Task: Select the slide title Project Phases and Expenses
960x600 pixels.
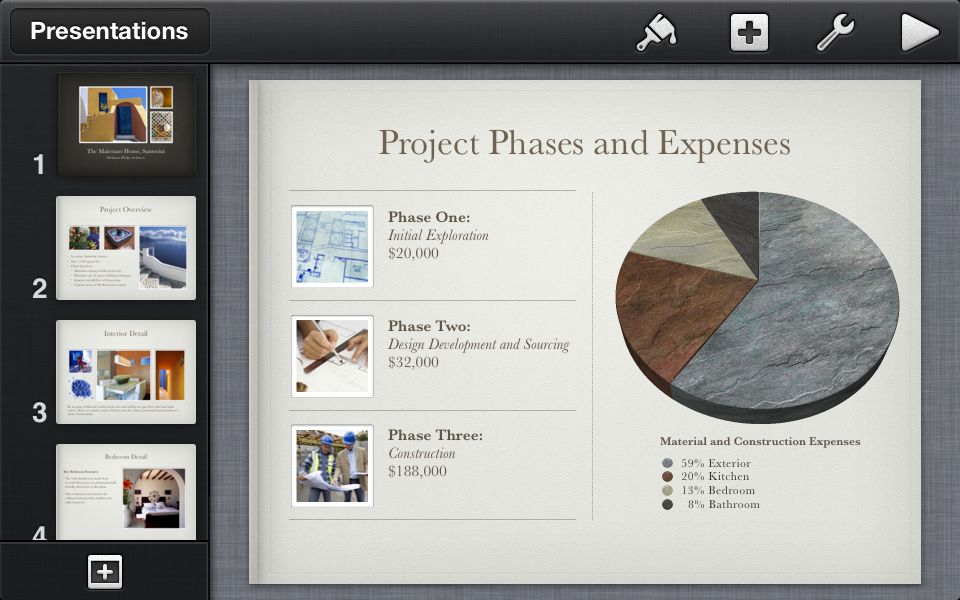Action: (584, 143)
